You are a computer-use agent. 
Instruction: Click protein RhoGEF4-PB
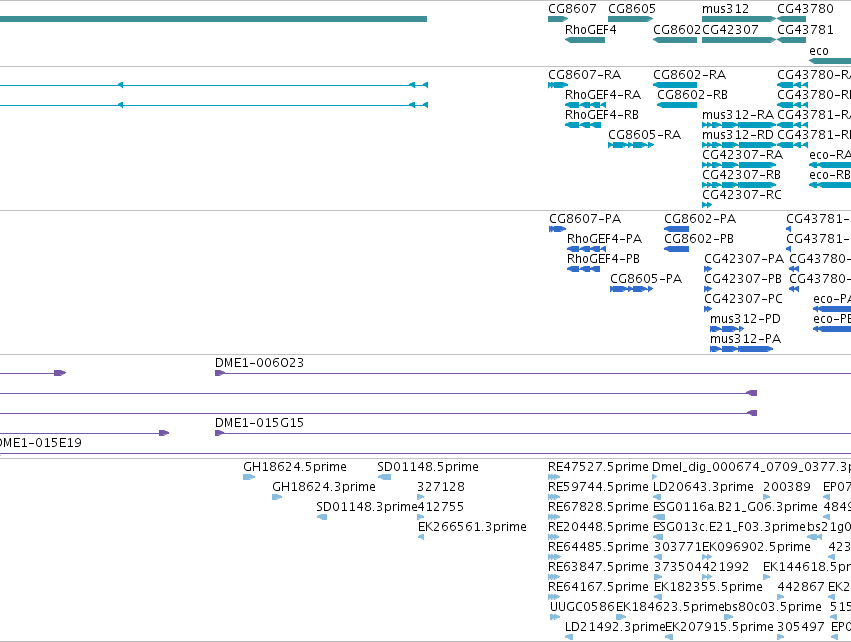(583, 269)
